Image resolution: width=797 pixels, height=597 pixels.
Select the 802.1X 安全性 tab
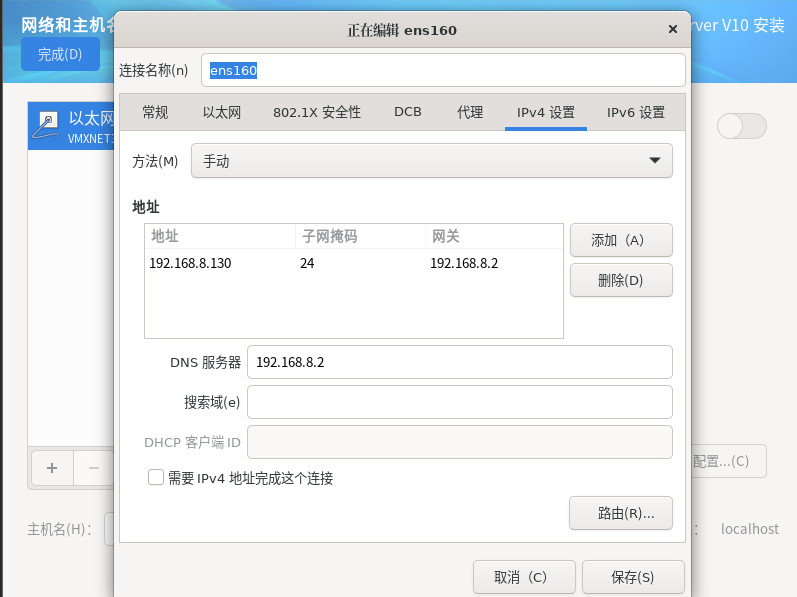317,112
